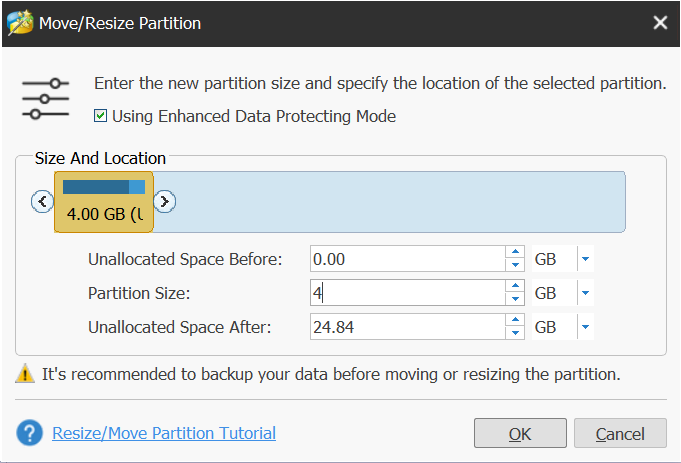Open unit dropdown for Unallocated Space Before
Screen dimensions: 681x463
(x=586, y=259)
